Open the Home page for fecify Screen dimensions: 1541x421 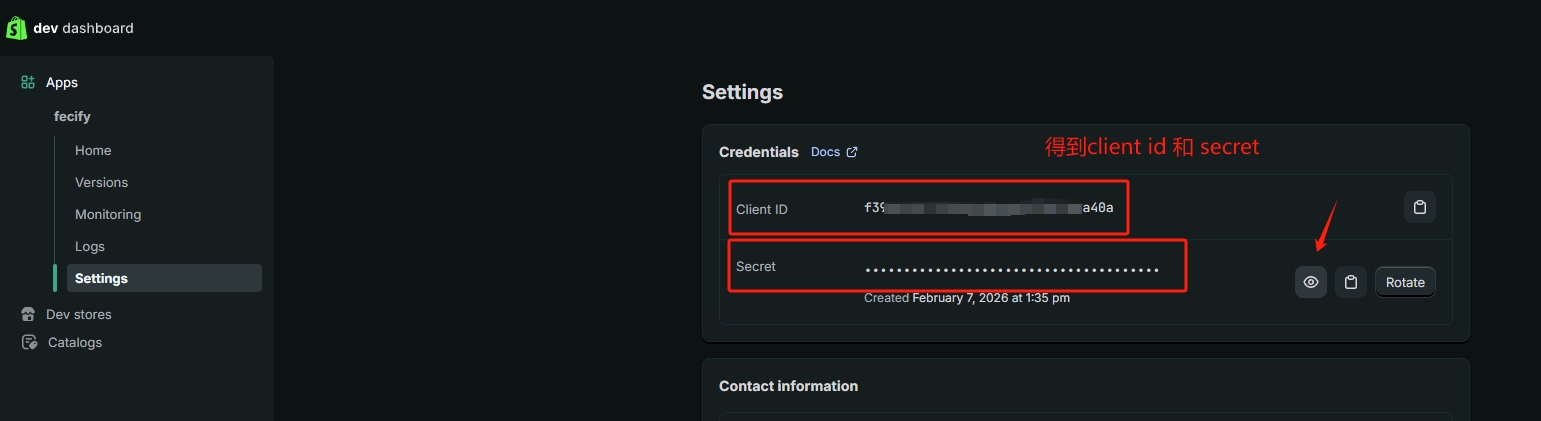pyautogui.click(x=93, y=151)
